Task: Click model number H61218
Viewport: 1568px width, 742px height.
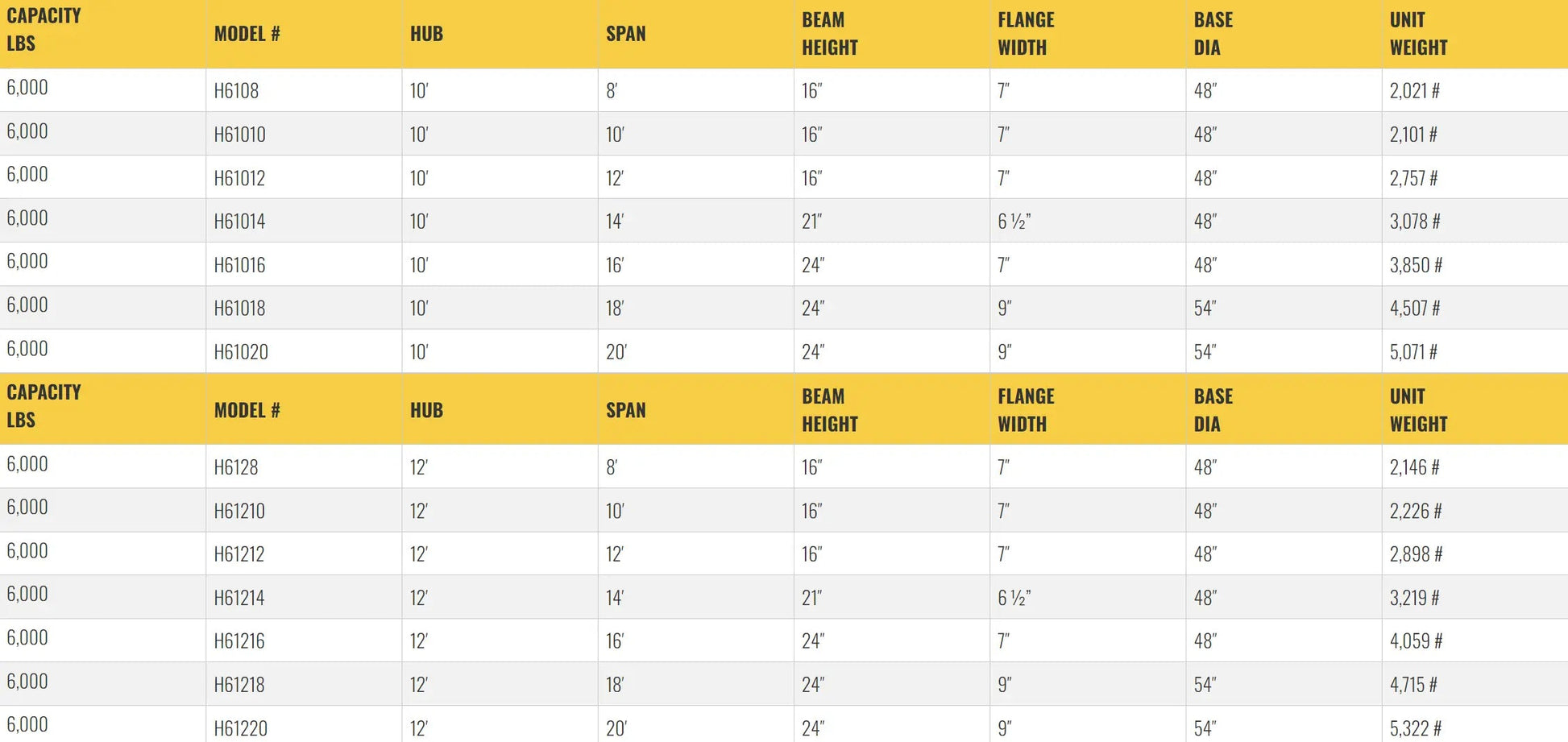Action: tap(239, 685)
